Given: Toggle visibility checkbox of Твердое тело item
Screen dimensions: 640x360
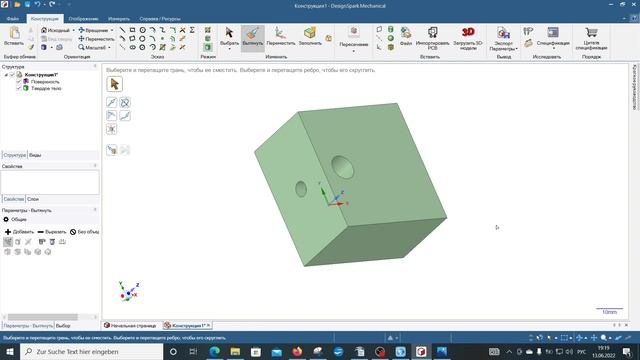Looking at the screenshot, I should 19,88.
